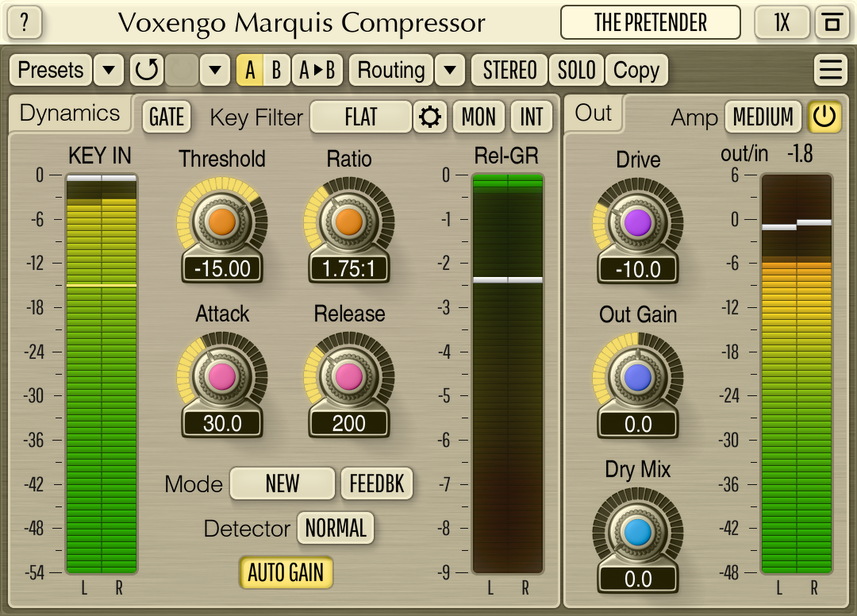The width and height of the screenshot is (857, 616).
Task: Click the Threshold knob
Action: click(221, 221)
